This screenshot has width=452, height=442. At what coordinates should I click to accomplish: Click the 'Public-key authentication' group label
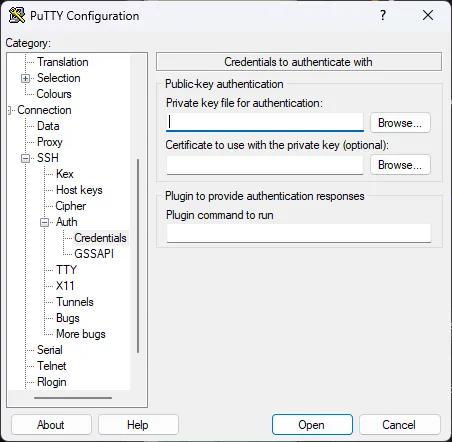pos(224,84)
